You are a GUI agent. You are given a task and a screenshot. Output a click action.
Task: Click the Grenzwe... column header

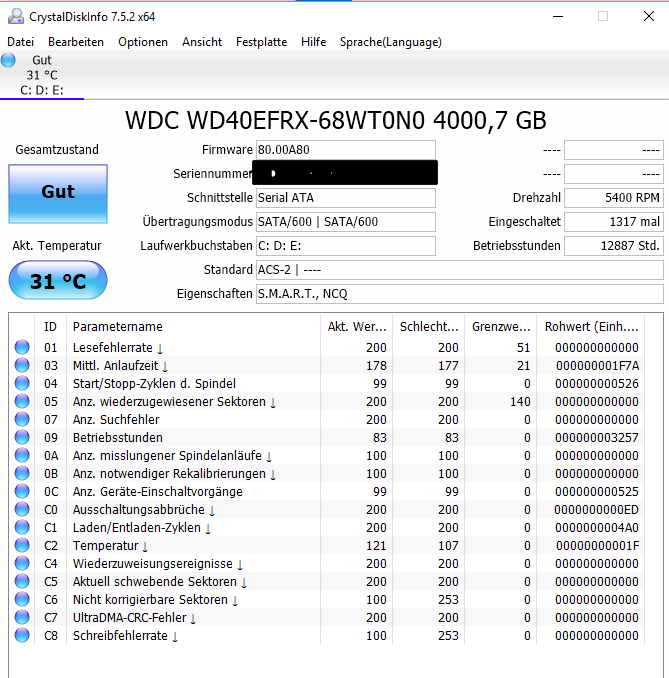point(500,326)
